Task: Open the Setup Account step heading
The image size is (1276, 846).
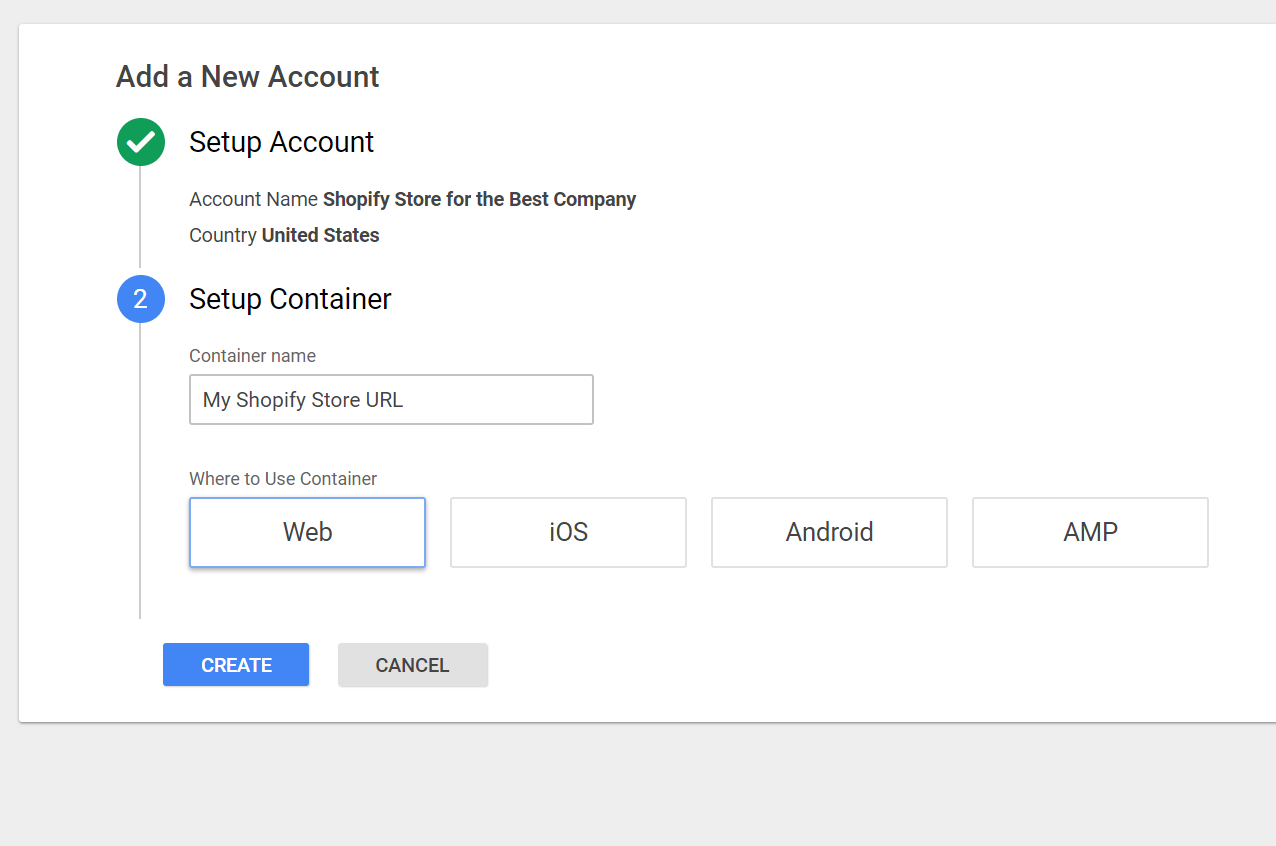Action: click(281, 142)
